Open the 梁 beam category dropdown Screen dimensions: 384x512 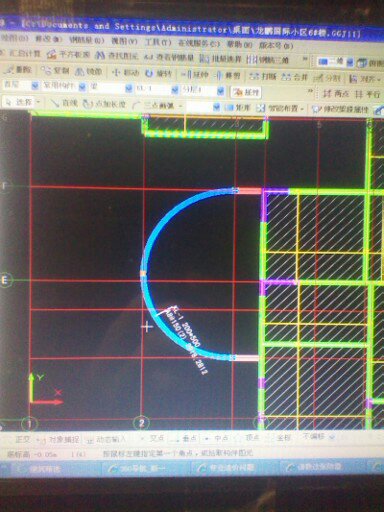[111, 88]
